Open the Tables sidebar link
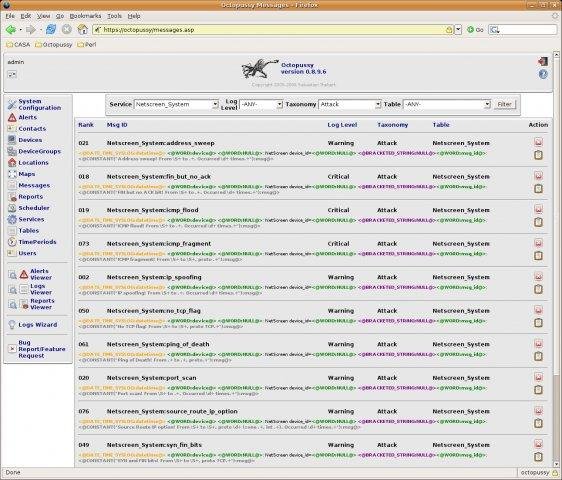The width and height of the screenshot is (562, 480). tap(28, 231)
